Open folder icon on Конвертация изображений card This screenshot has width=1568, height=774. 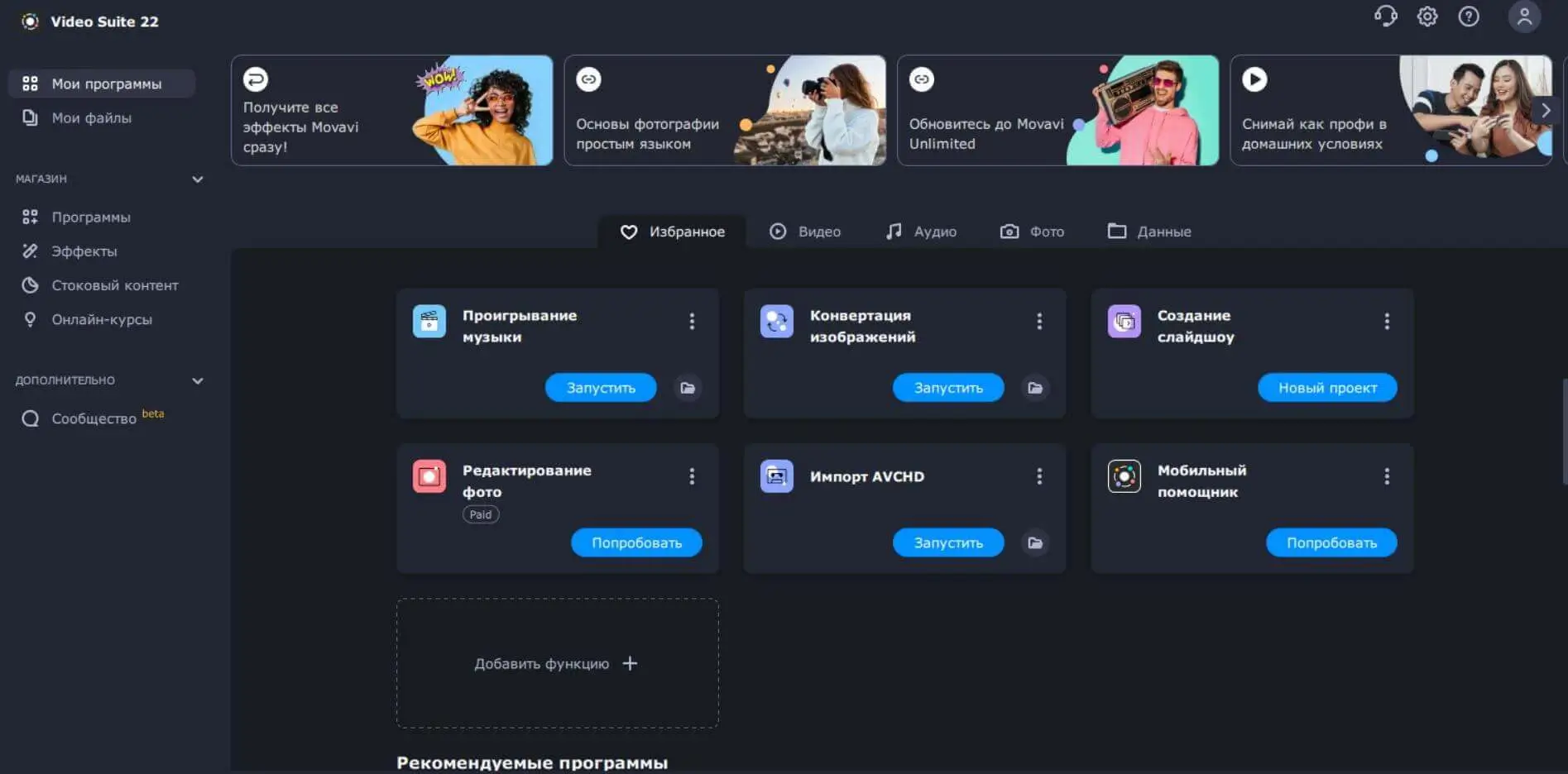pos(1035,388)
